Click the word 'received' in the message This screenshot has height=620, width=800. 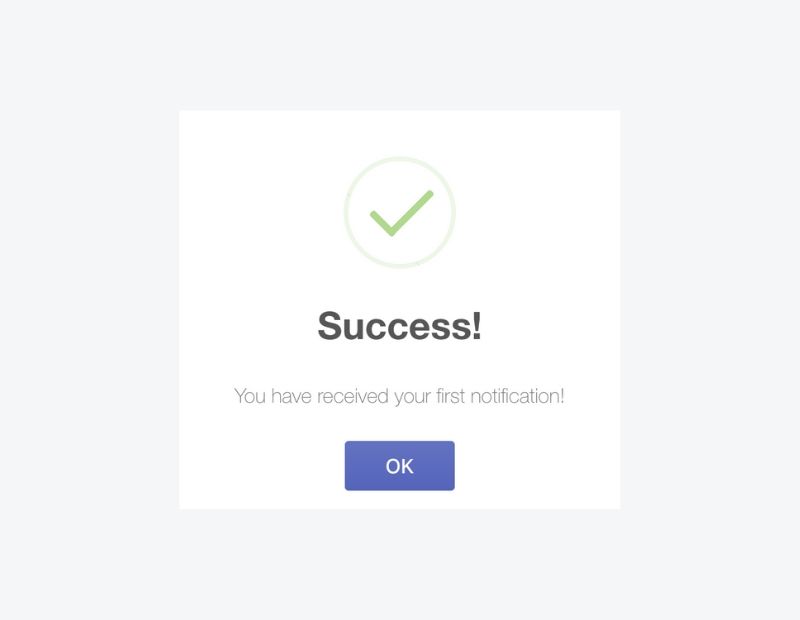[353, 396]
